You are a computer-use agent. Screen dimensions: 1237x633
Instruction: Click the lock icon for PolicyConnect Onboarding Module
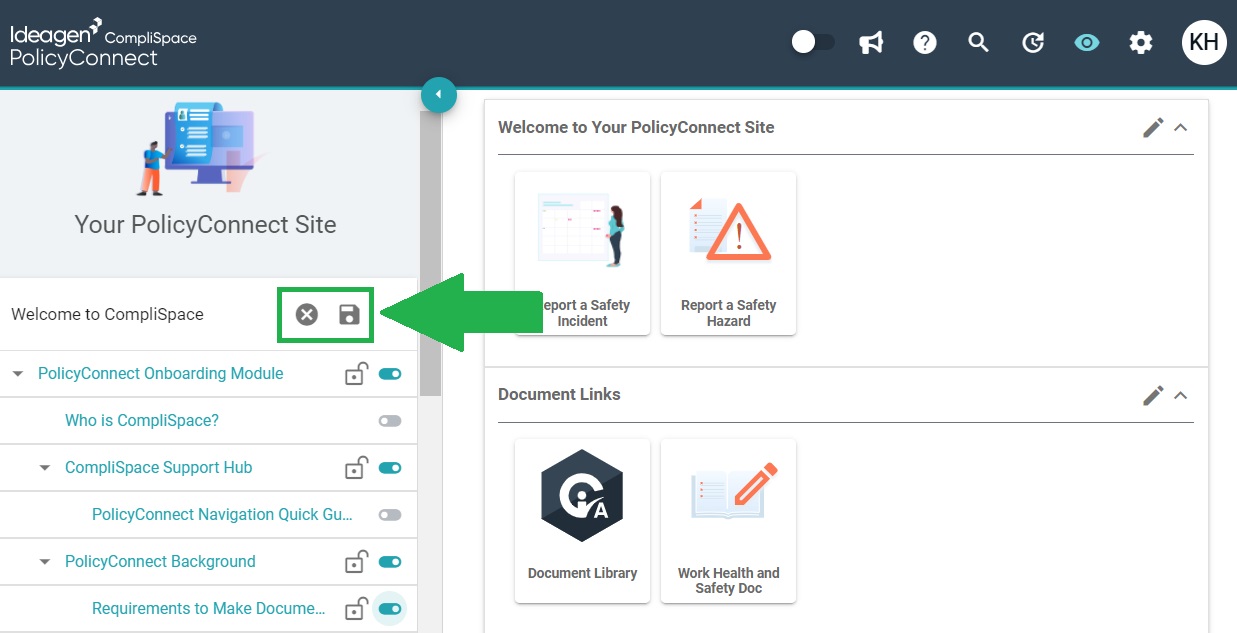click(356, 374)
